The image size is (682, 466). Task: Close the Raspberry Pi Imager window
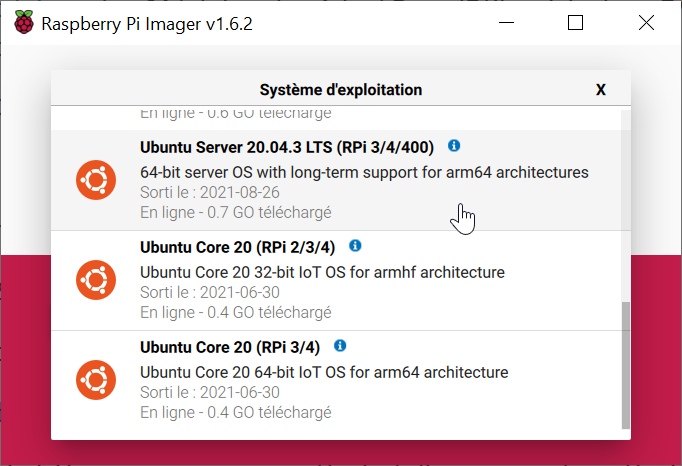[x=646, y=23]
